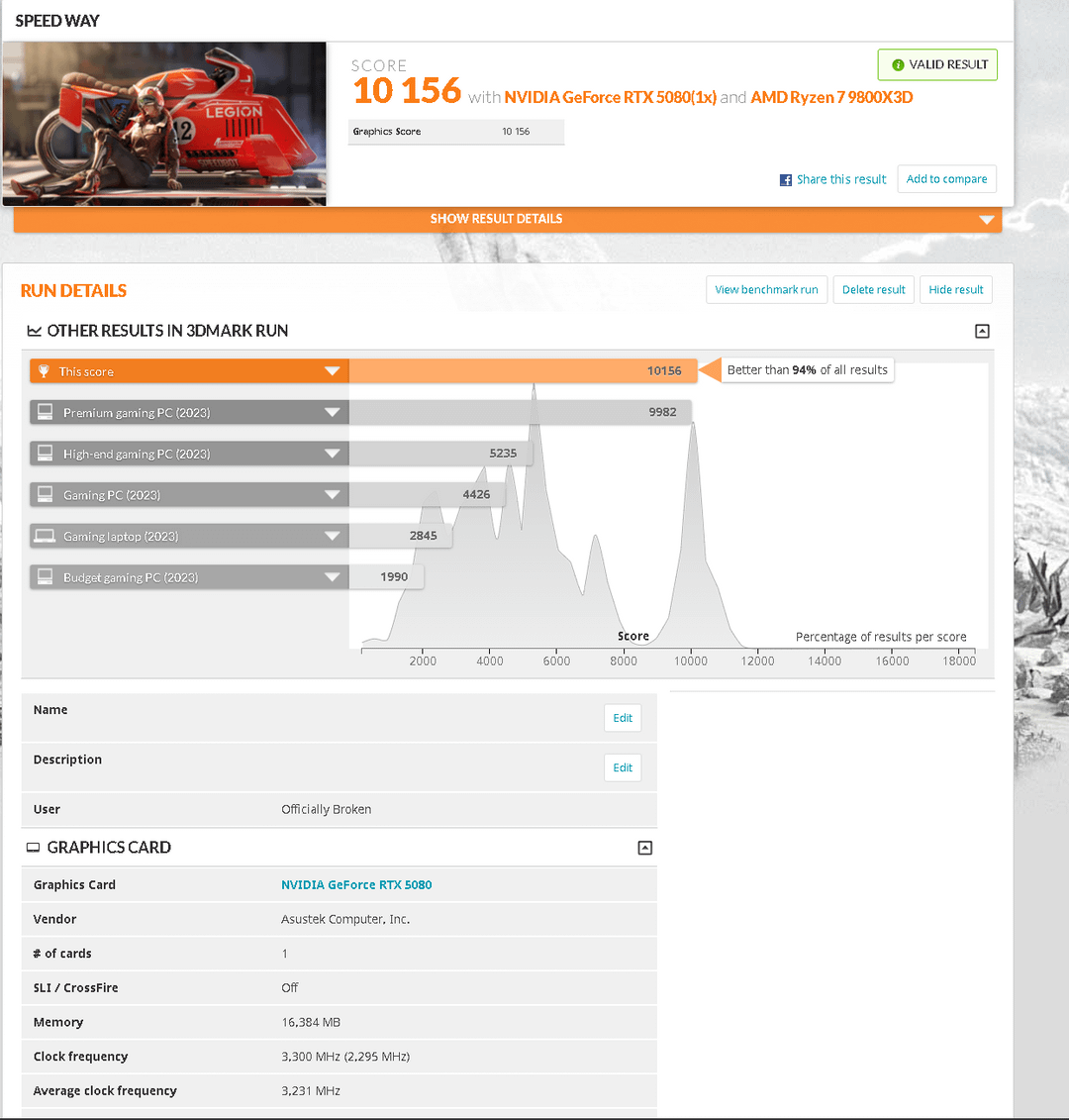The height and width of the screenshot is (1120, 1069).
Task: Expand Gaming PC (2023) dropdown arrow
Action: 332,494
